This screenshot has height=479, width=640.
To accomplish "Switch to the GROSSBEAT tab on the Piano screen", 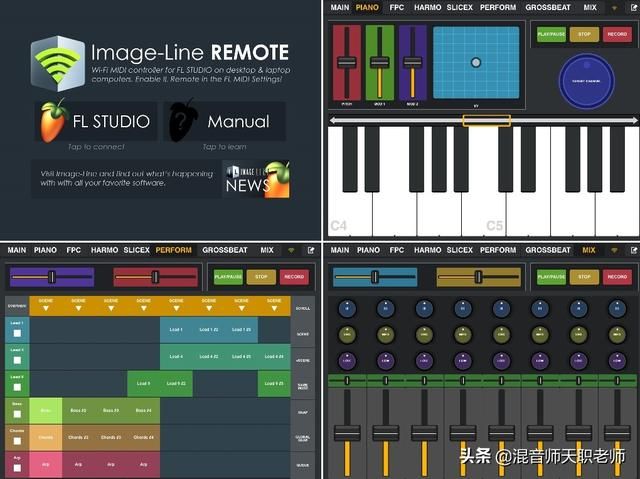I will click(548, 7).
